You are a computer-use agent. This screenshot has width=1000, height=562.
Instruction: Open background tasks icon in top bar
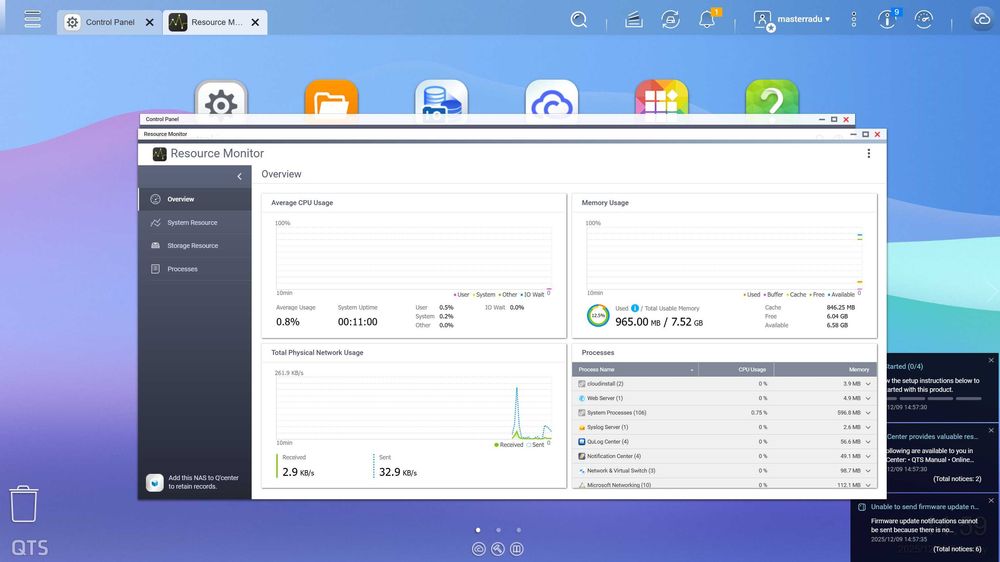coord(633,20)
